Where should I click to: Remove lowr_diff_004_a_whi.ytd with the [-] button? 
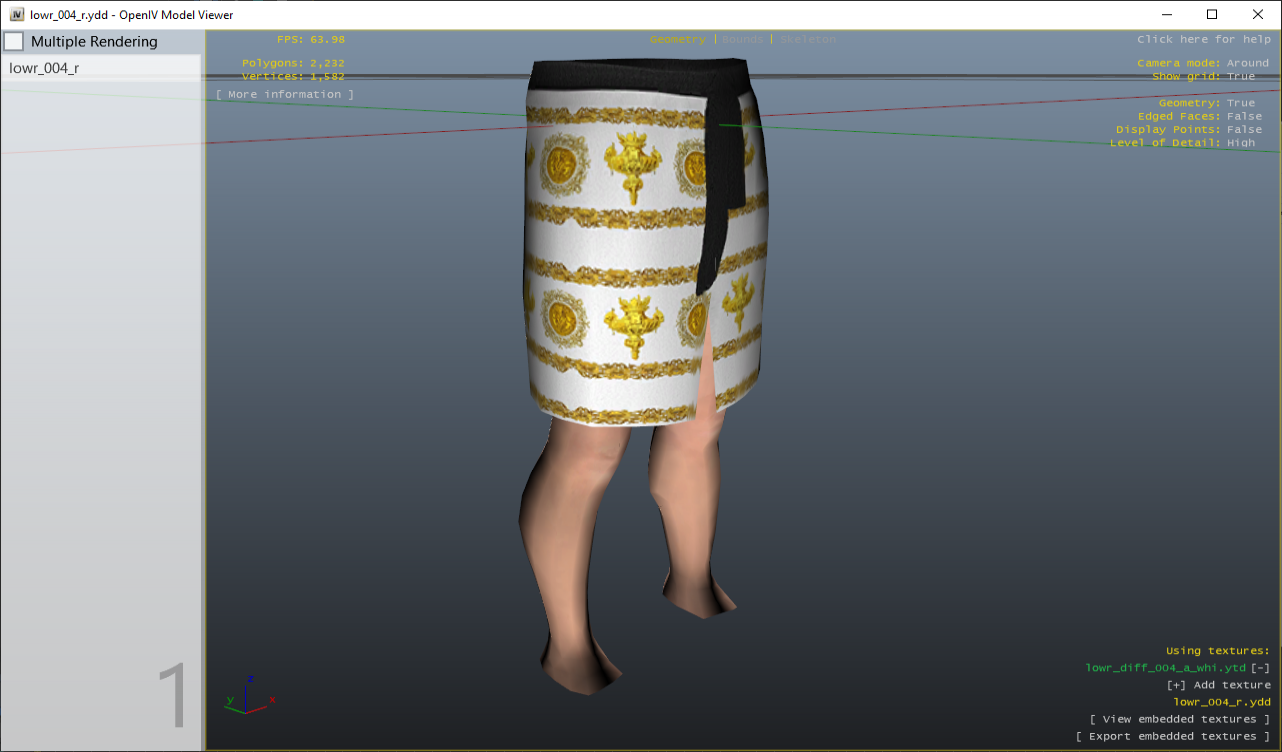(x=1258, y=667)
